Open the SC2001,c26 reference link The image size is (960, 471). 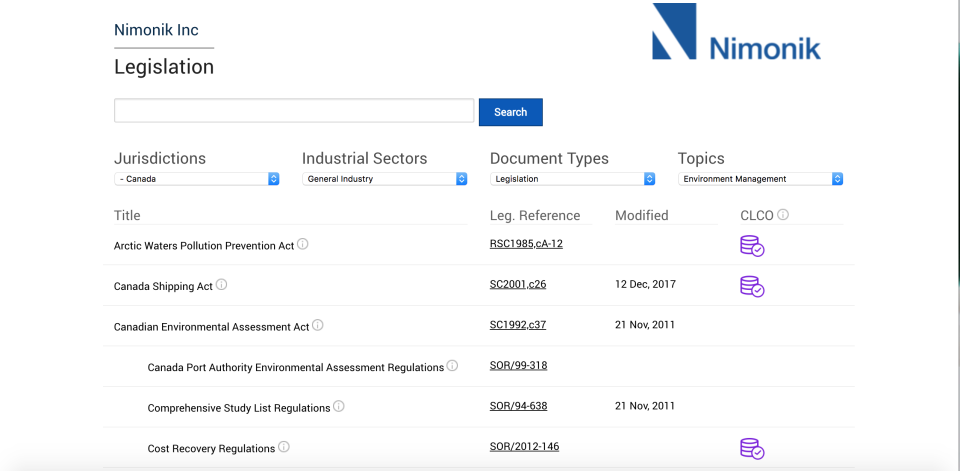coord(518,285)
